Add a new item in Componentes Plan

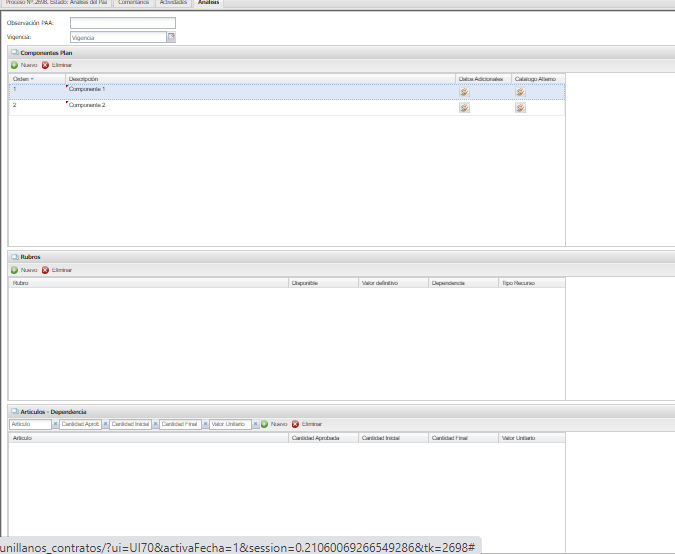[x=24, y=65]
